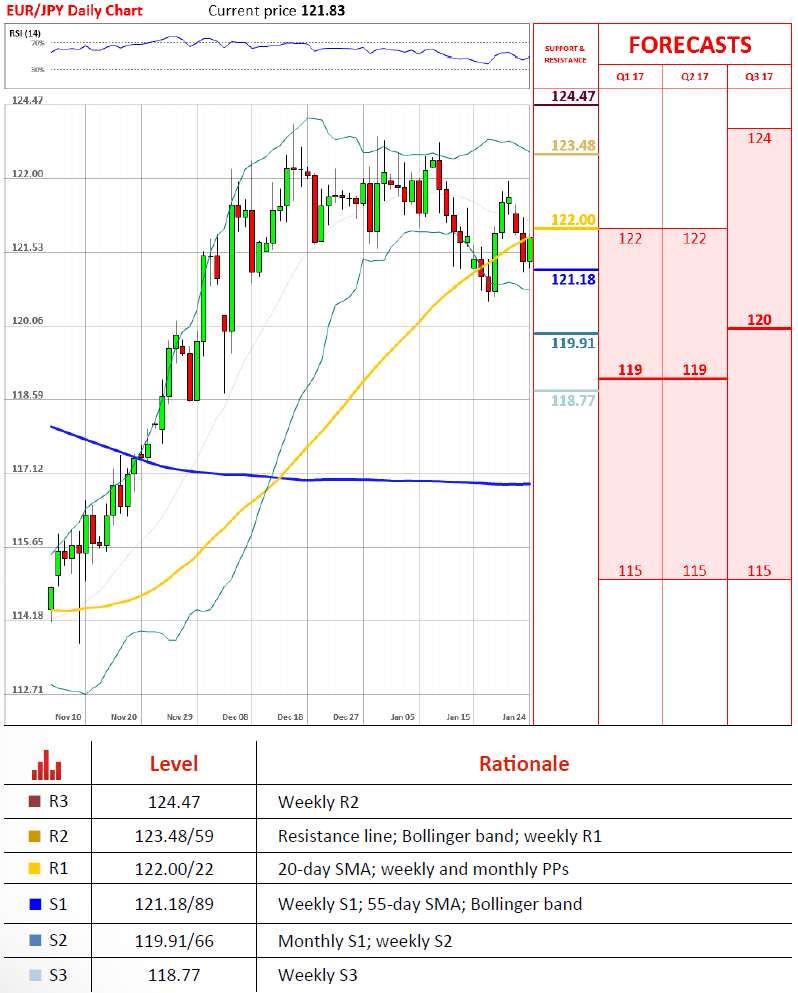Image resolution: width=798 pixels, height=993 pixels.
Task: Click the Q1 17 low forecast 115
Action: coord(630,571)
